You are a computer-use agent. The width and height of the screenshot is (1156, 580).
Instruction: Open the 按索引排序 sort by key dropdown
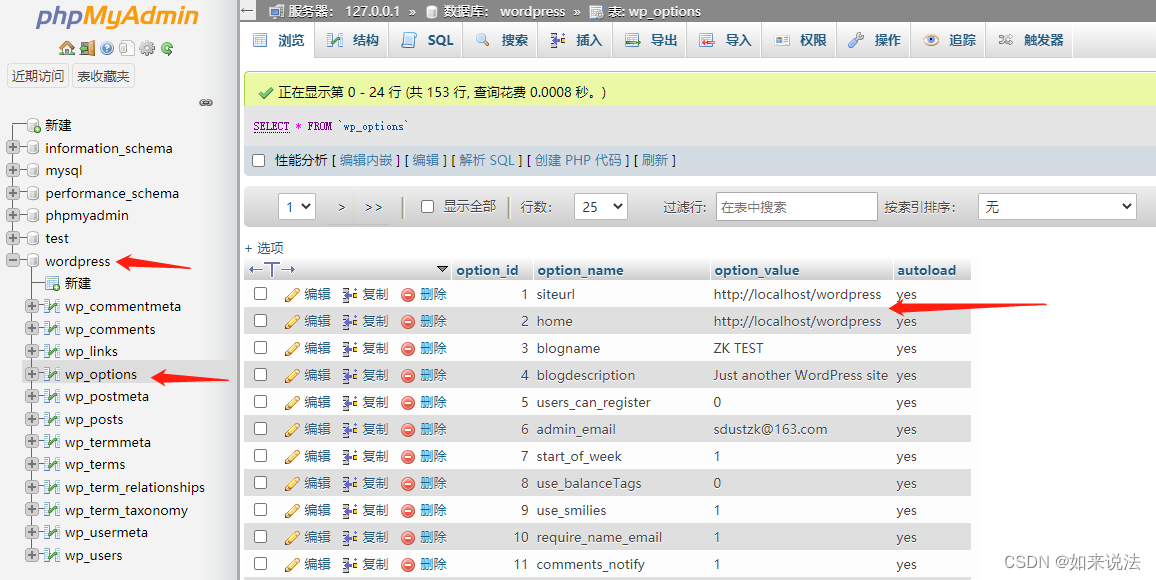[x=1056, y=207]
